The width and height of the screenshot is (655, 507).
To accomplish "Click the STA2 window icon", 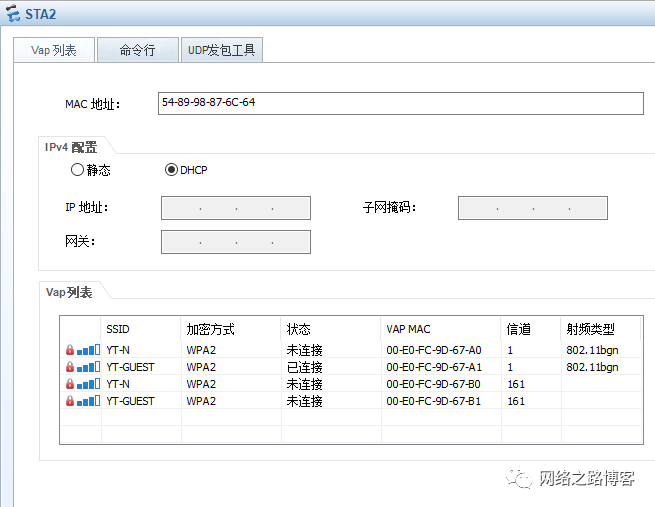I will point(13,13).
